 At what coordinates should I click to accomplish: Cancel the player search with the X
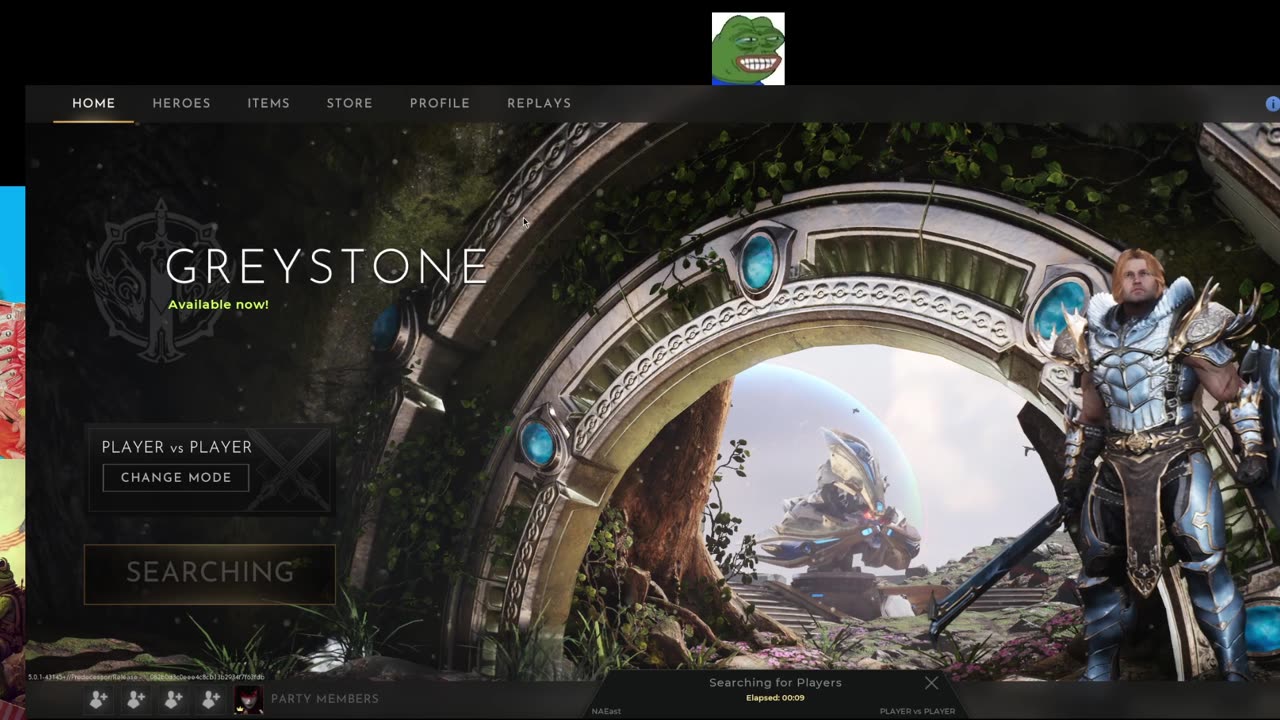(932, 683)
